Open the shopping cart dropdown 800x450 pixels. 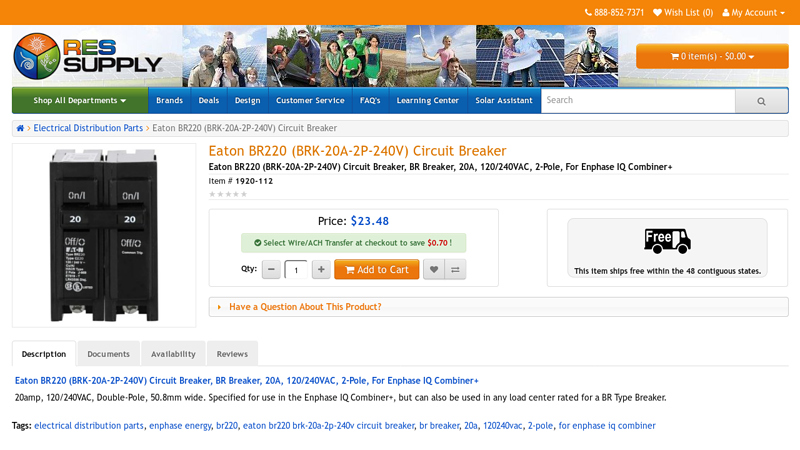(712, 57)
